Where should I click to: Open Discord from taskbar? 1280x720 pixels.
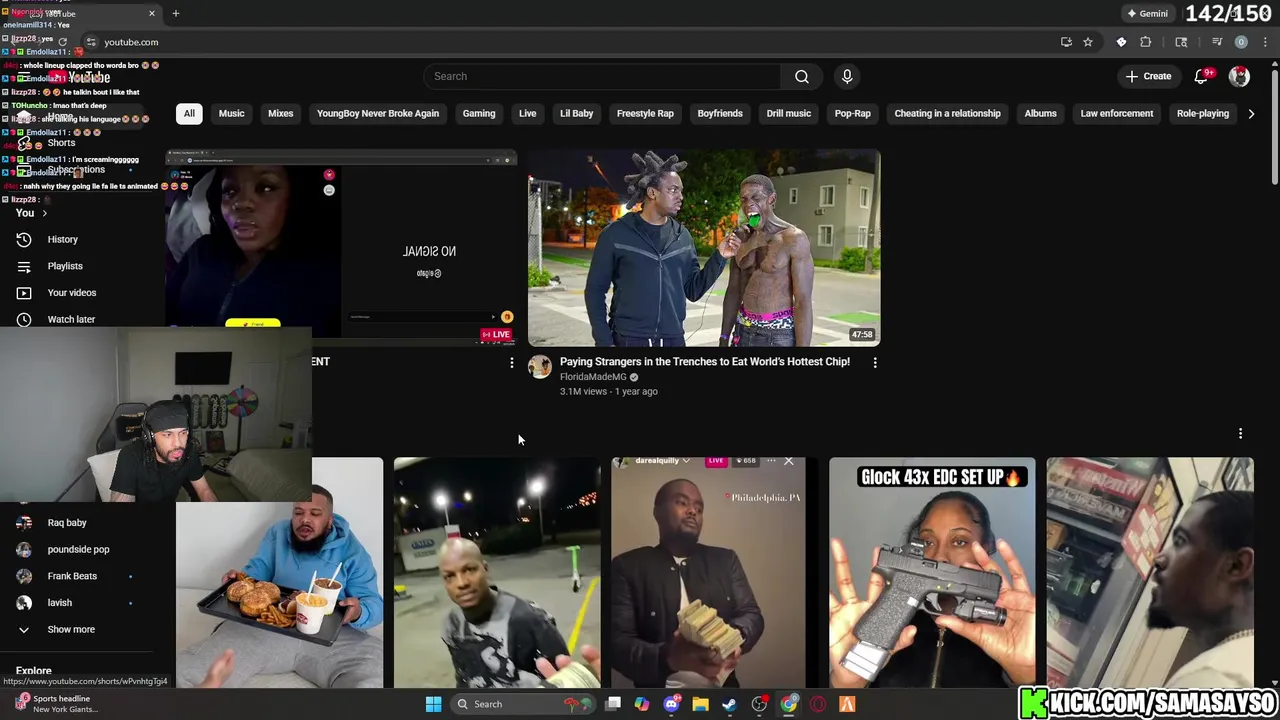pos(671,704)
